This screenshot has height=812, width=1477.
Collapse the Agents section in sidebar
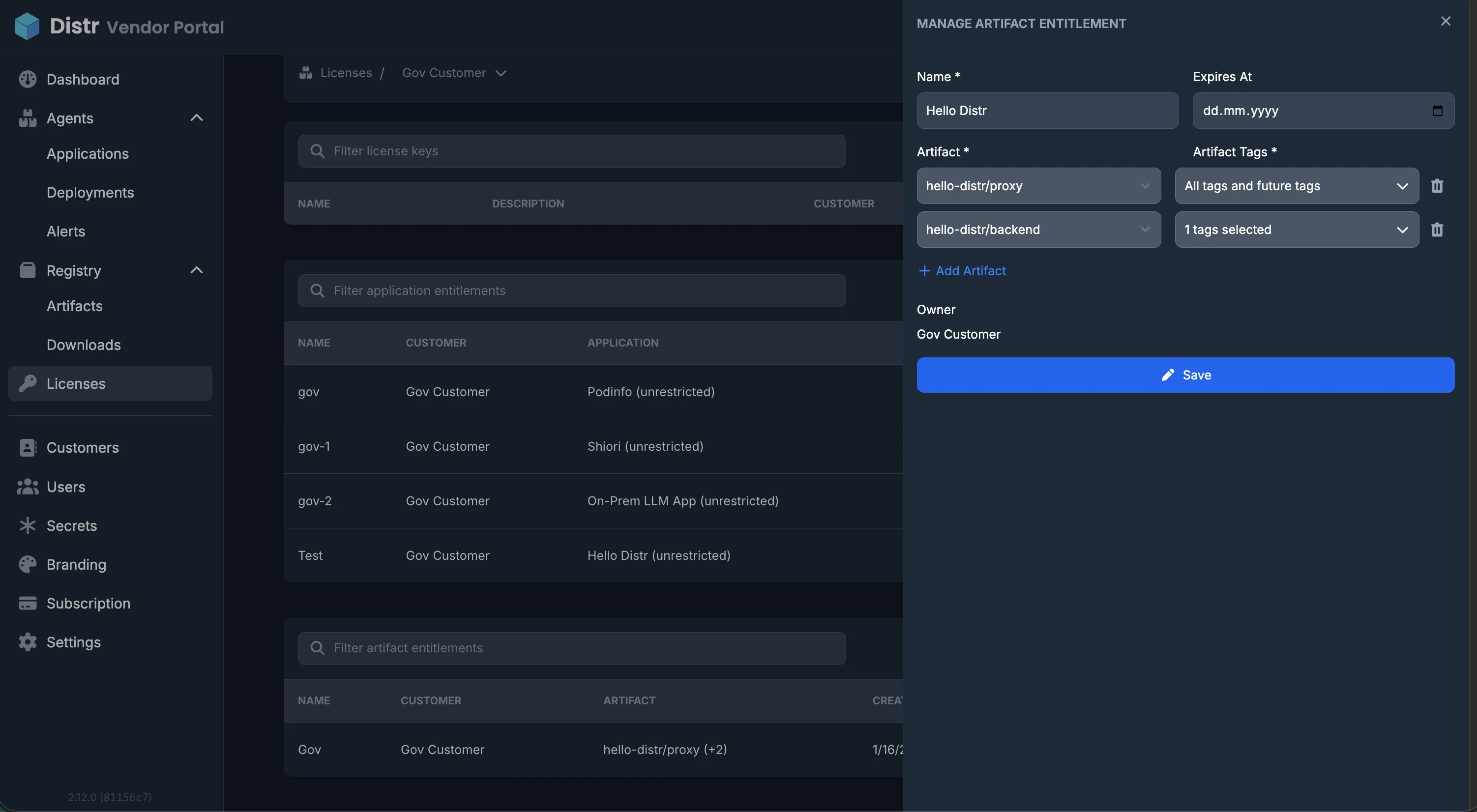click(197, 117)
